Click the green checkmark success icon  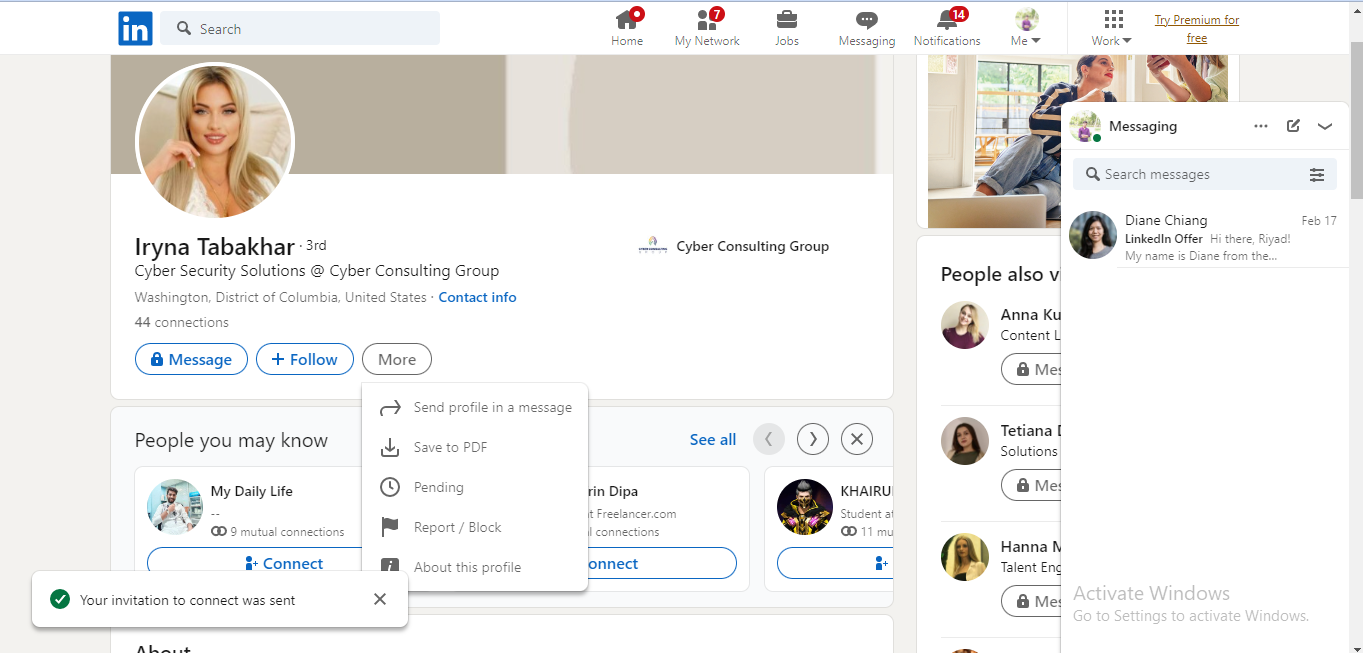[x=60, y=600]
